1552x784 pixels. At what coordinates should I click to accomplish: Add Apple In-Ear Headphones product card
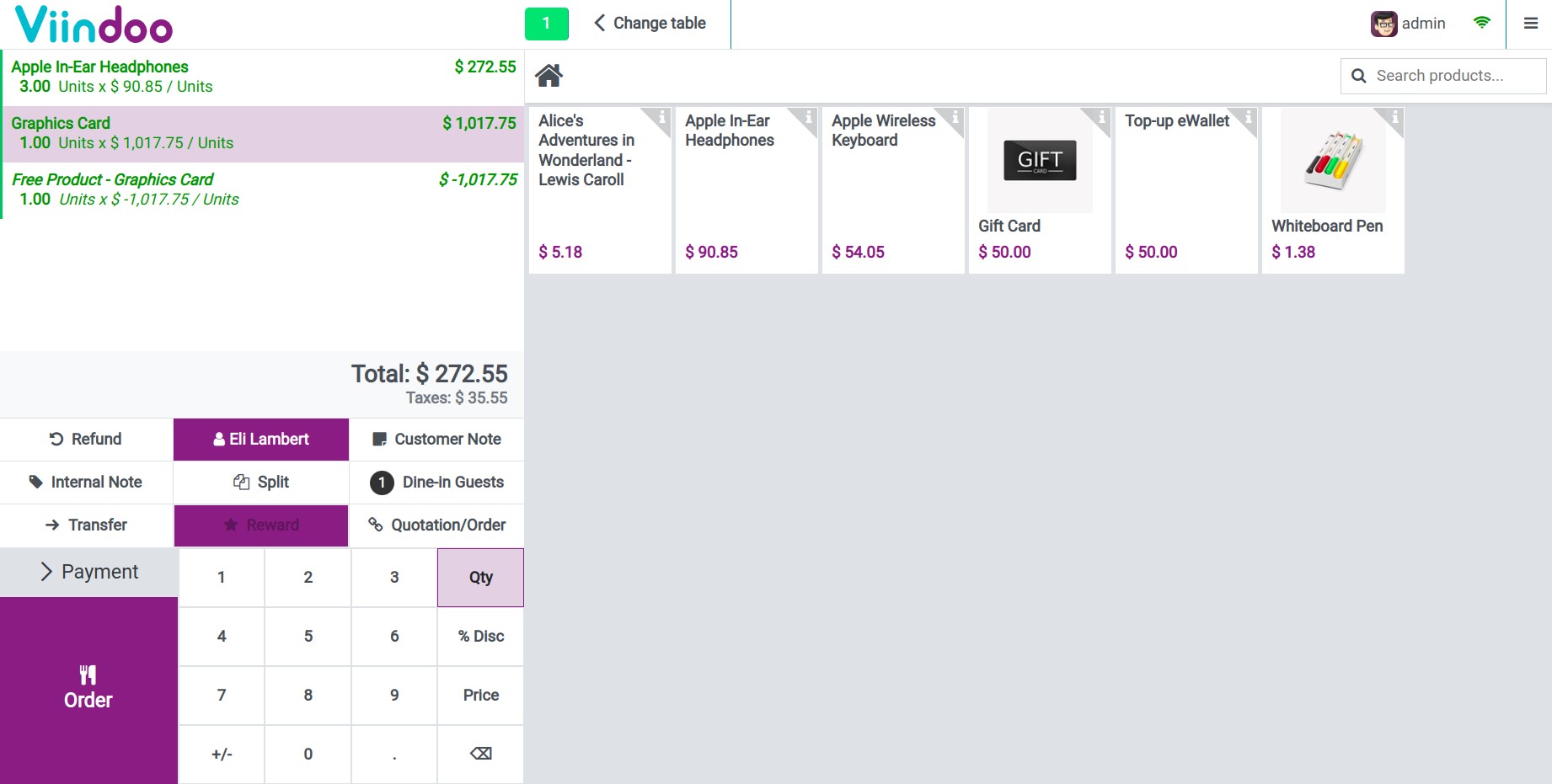point(747,190)
